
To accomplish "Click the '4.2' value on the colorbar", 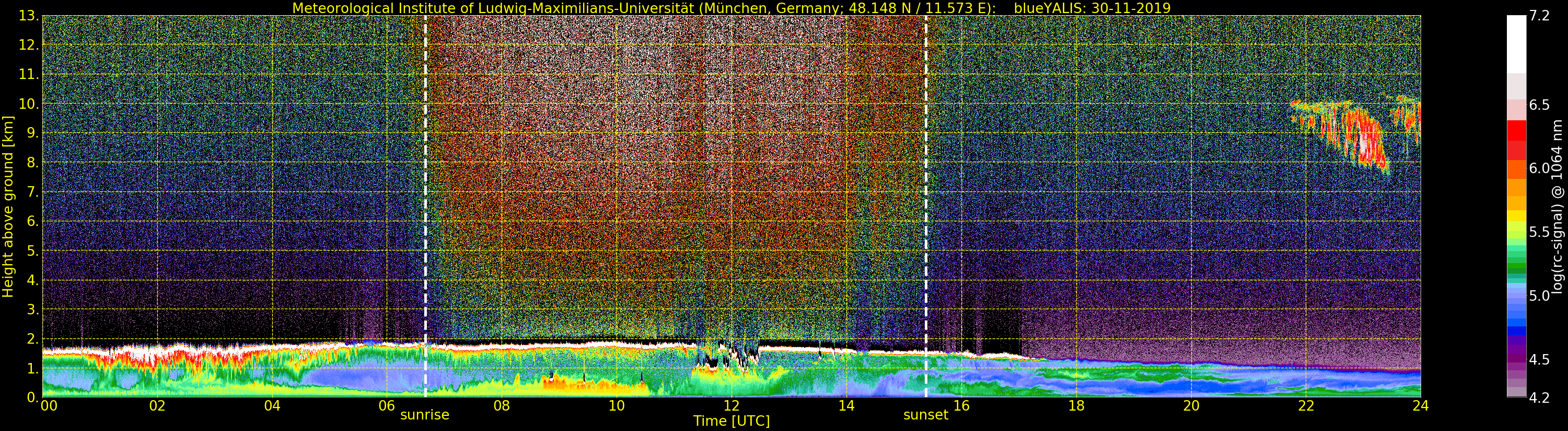I will [x=1539, y=398].
